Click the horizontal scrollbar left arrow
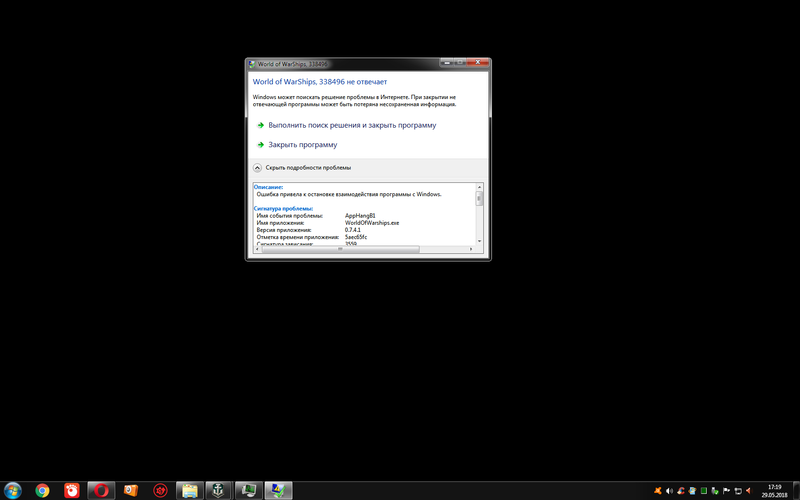The image size is (800, 500). point(257,249)
